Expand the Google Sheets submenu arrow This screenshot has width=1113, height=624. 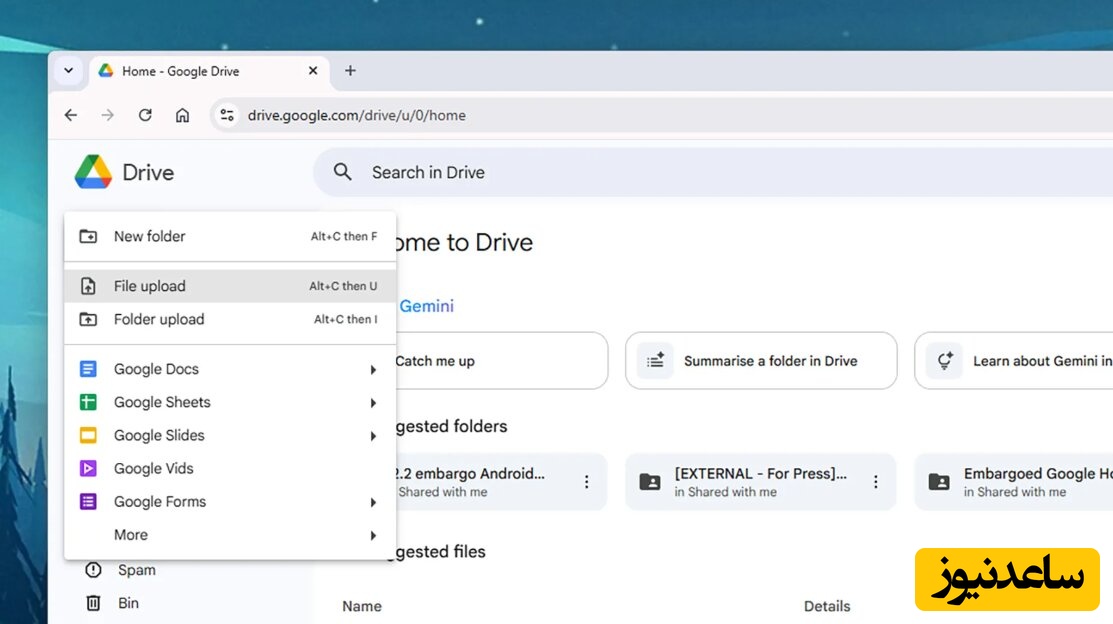click(x=373, y=403)
